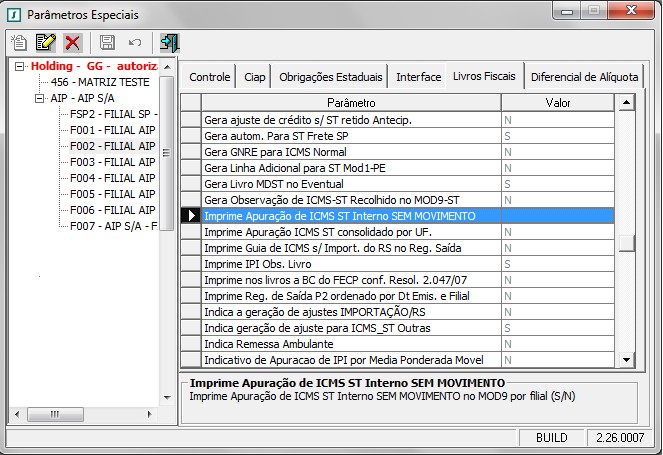
Task: Switch to the Controle tab
Action: pos(209,77)
